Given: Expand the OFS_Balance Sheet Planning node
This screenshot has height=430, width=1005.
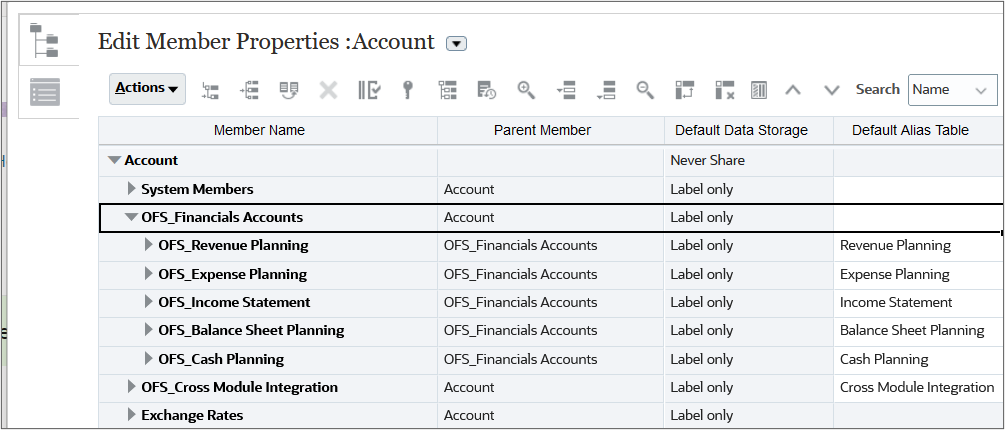Looking at the screenshot, I should [149, 331].
